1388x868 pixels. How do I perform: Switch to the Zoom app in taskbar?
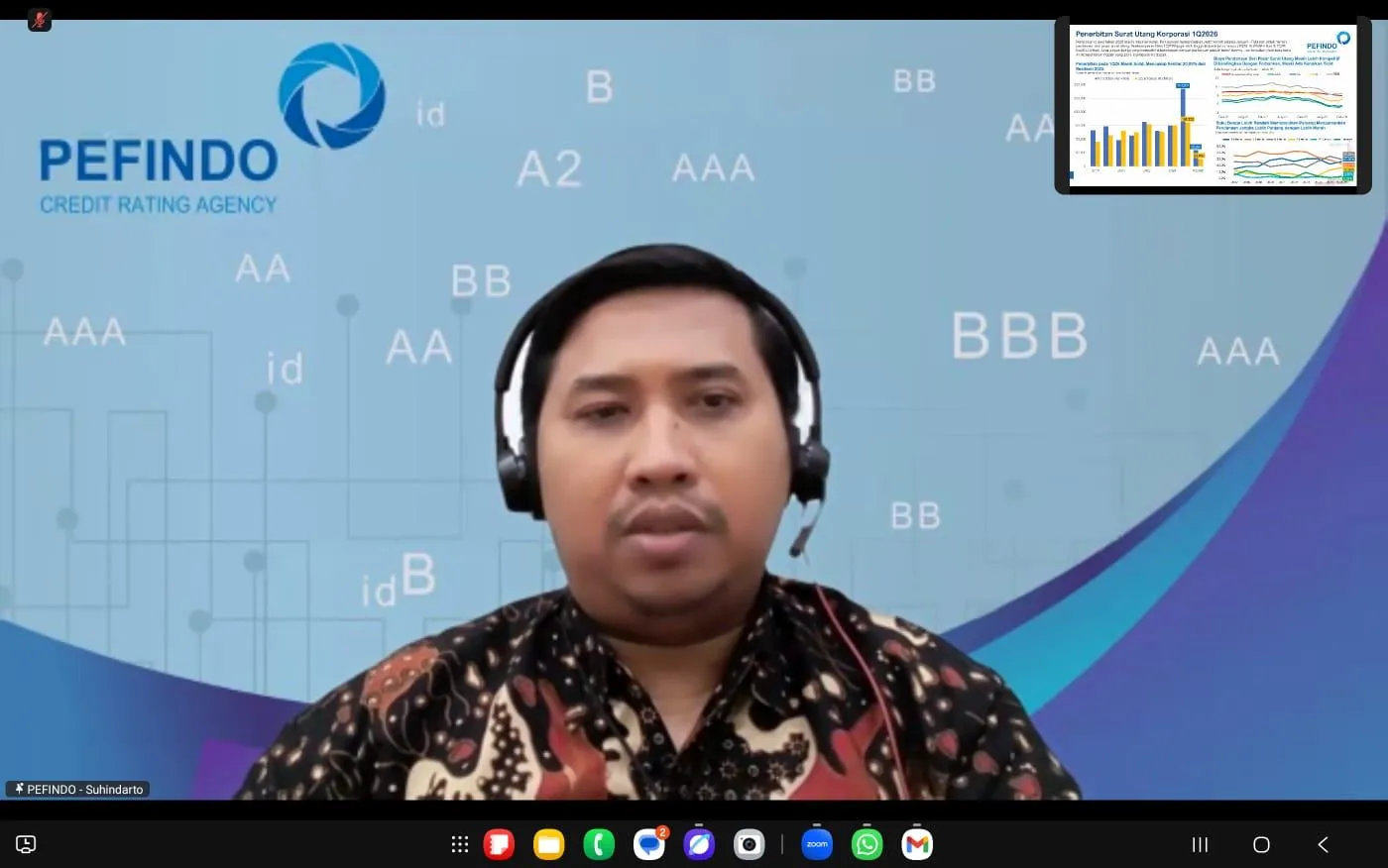click(x=817, y=844)
